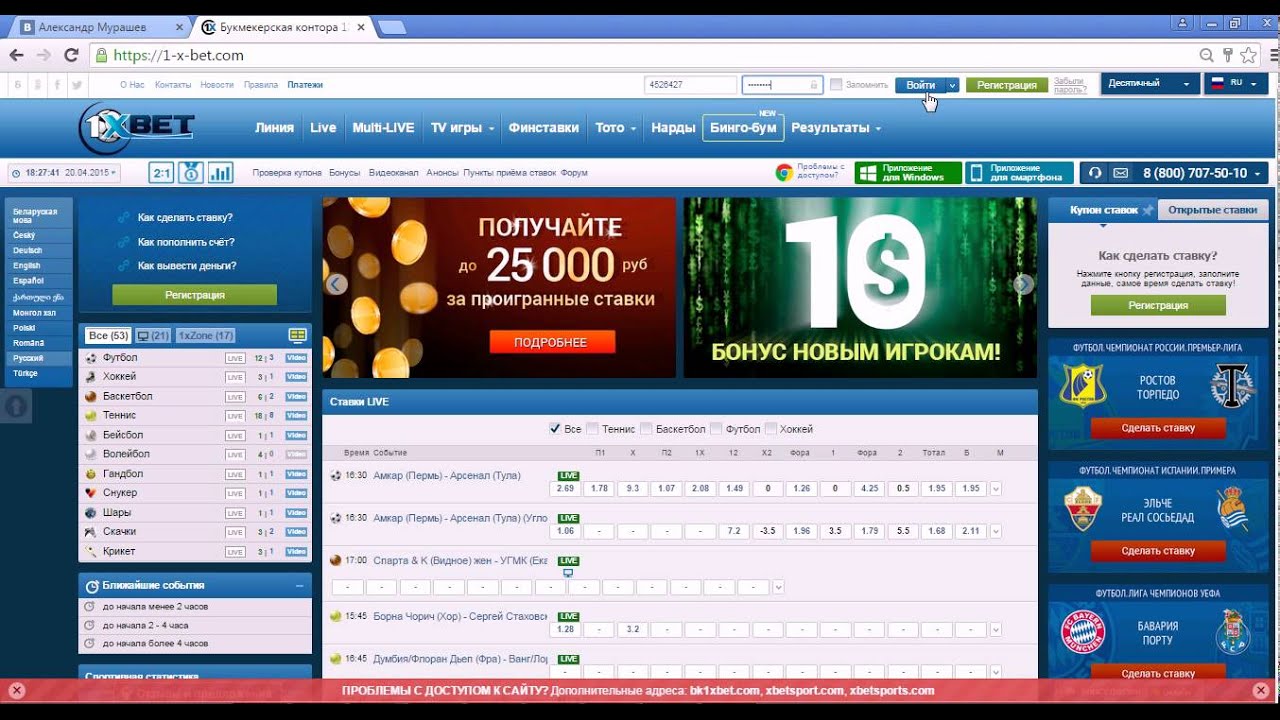Image resolution: width=1280 pixels, height=720 pixels.
Task: Click Video badge in Футбол row
Action: pyautogui.click(x=296, y=358)
